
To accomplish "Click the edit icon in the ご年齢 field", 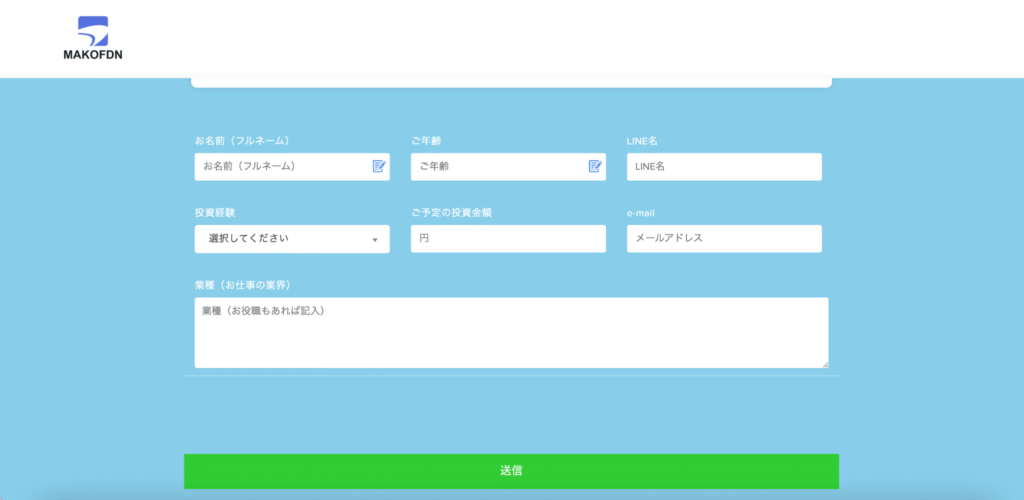I will click(595, 166).
